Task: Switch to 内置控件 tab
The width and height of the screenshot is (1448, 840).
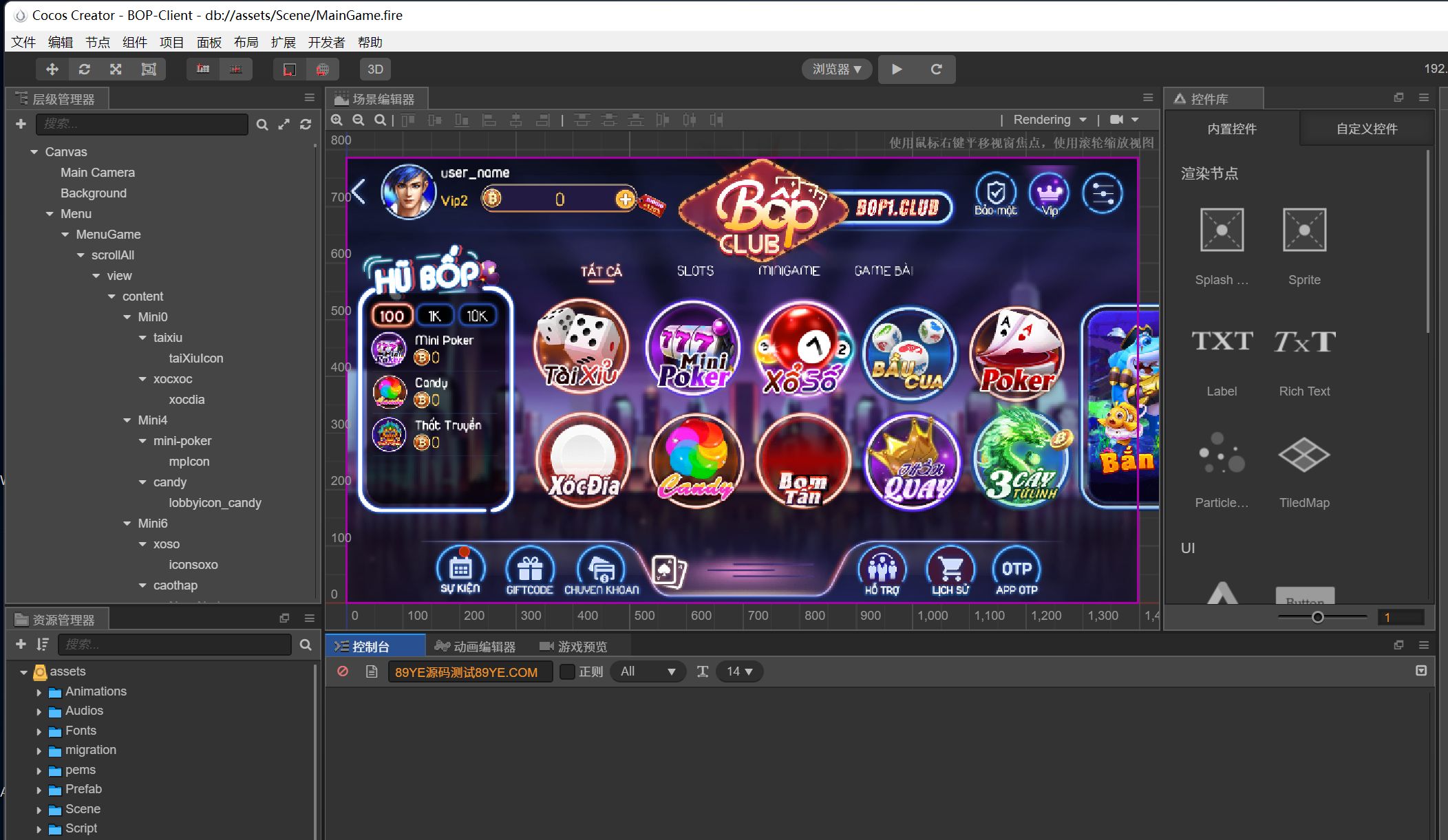Action: 1232,129
